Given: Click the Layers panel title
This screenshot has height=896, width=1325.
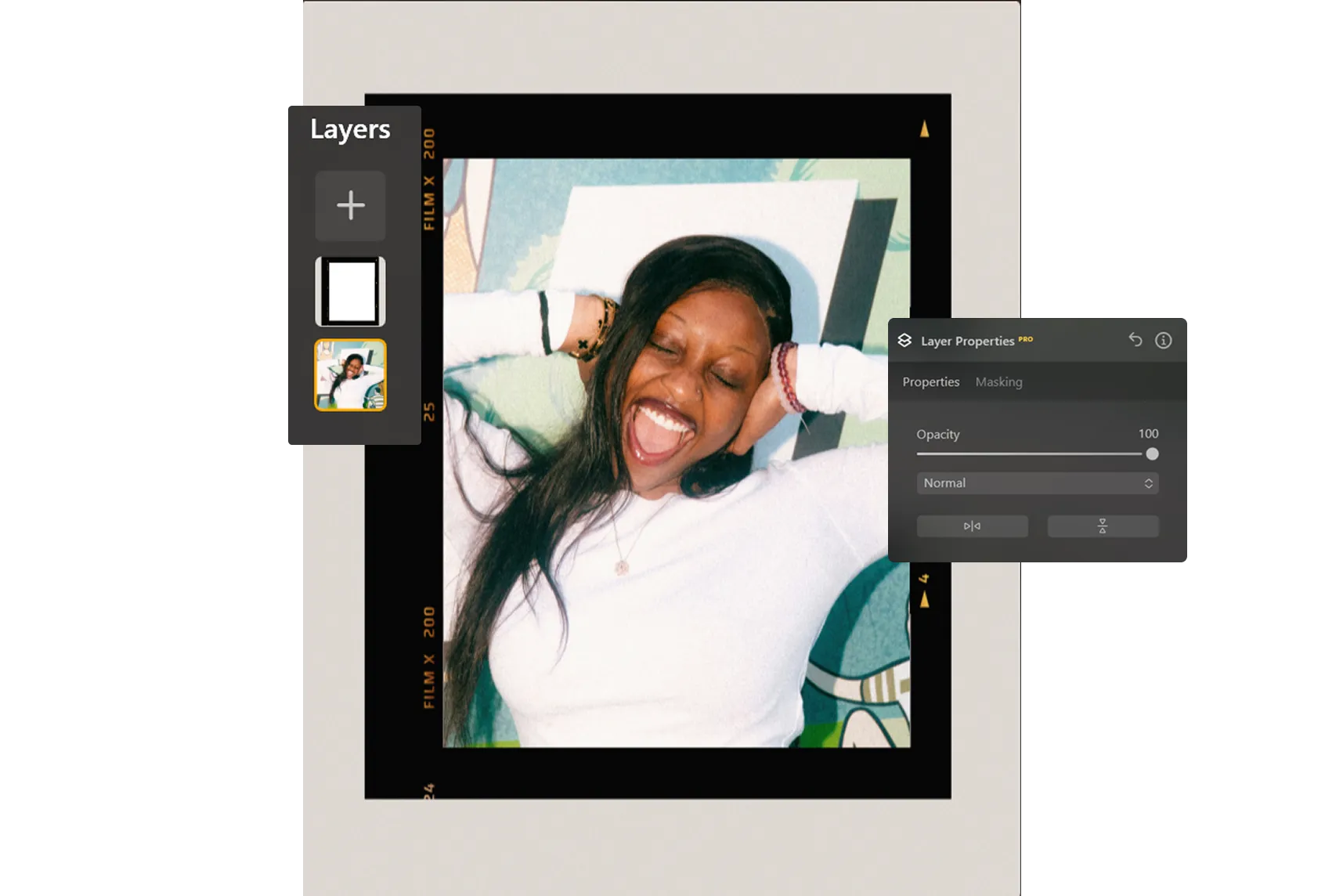Looking at the screenshot, I should [350, 129].
